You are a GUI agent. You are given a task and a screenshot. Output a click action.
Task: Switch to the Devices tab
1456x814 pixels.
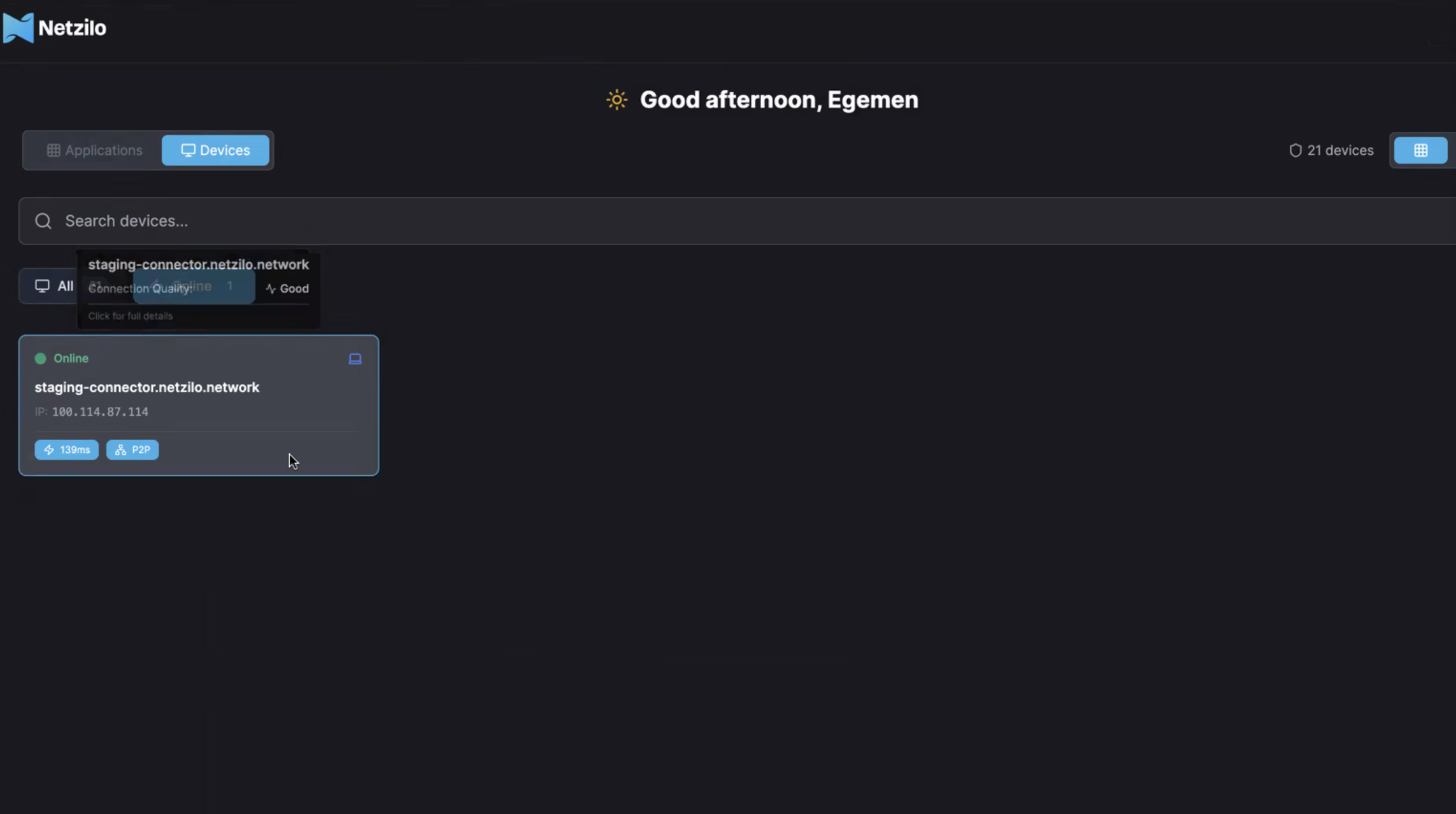215,150
